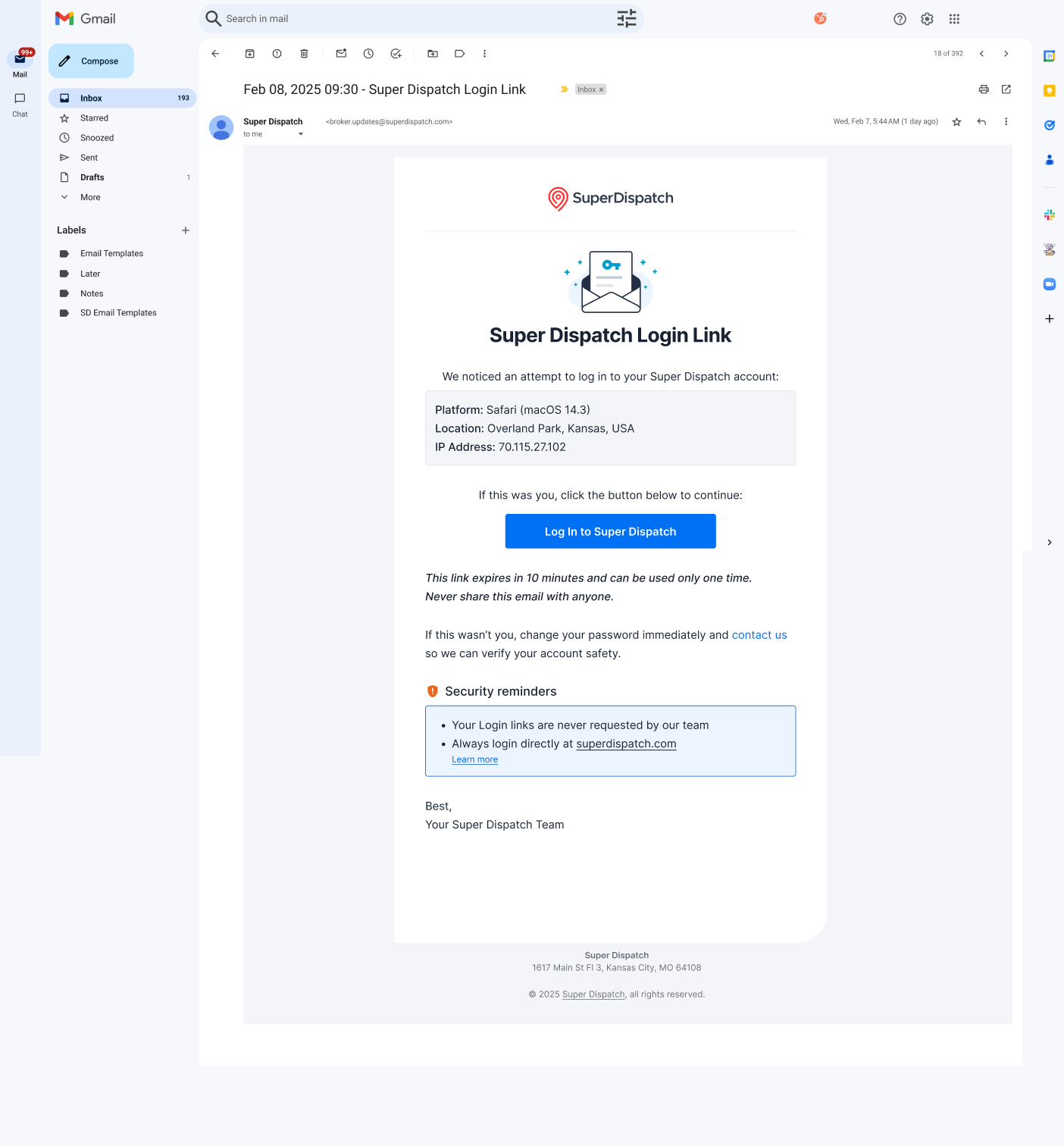The image size is (1064, 1146).
Task: Follow the 'contact us' link
Action: click(x=759, y=635)
